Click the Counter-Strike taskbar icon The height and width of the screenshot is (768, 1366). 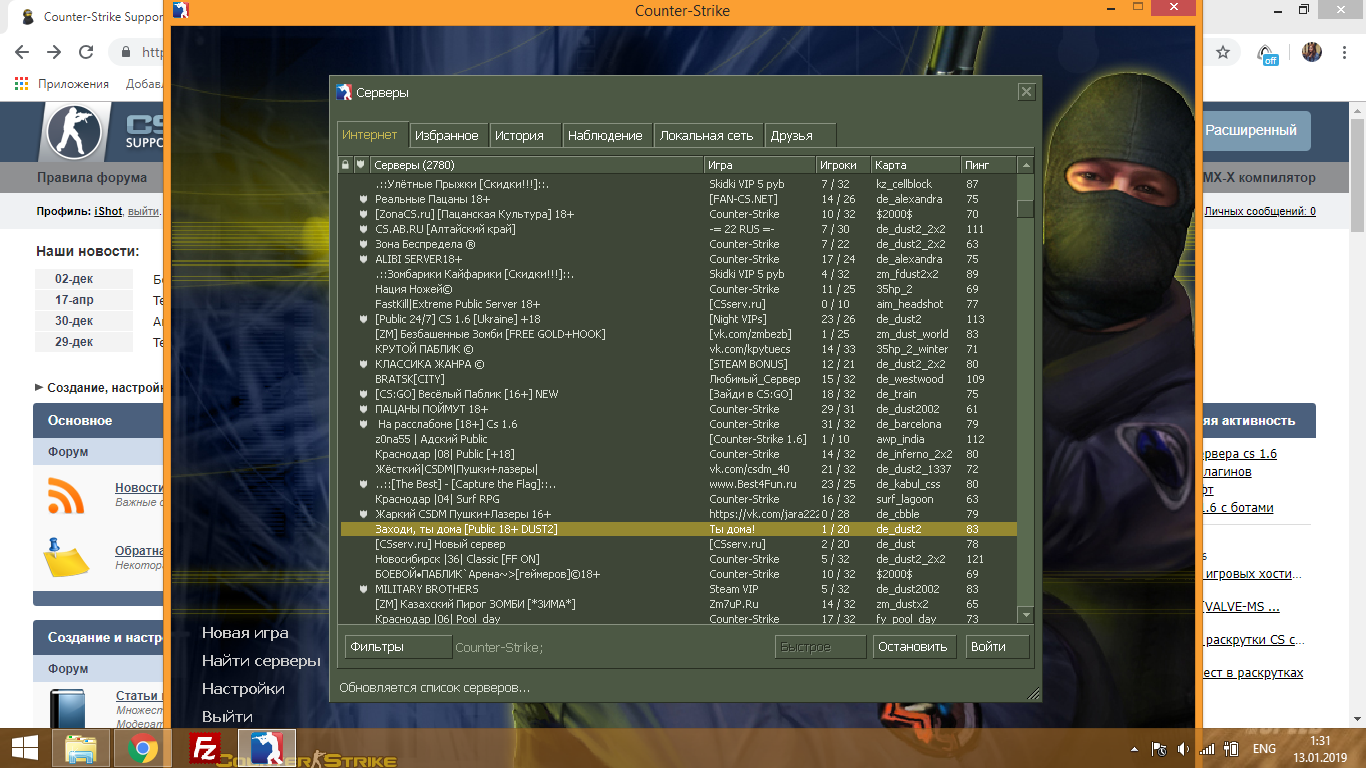(x=266, y=748)
